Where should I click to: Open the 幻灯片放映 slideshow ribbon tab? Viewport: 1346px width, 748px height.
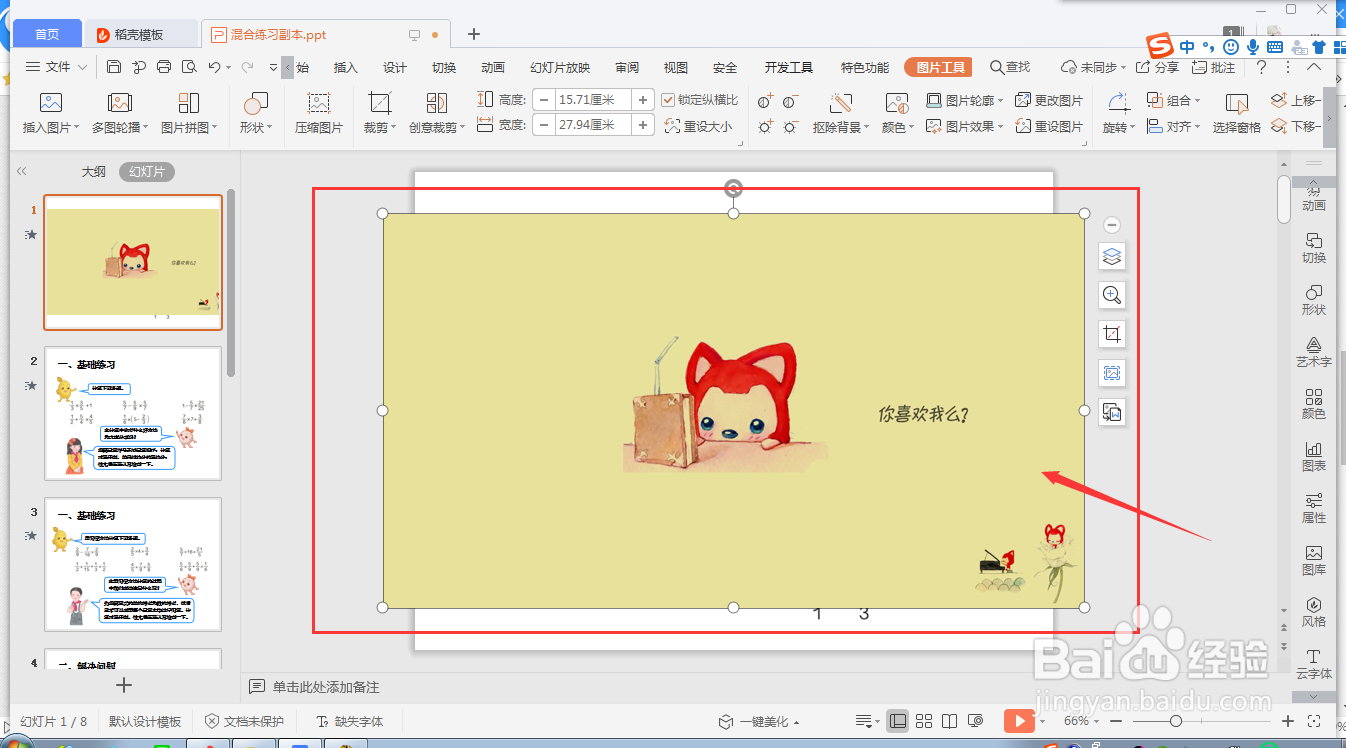(x=560, y=68)
